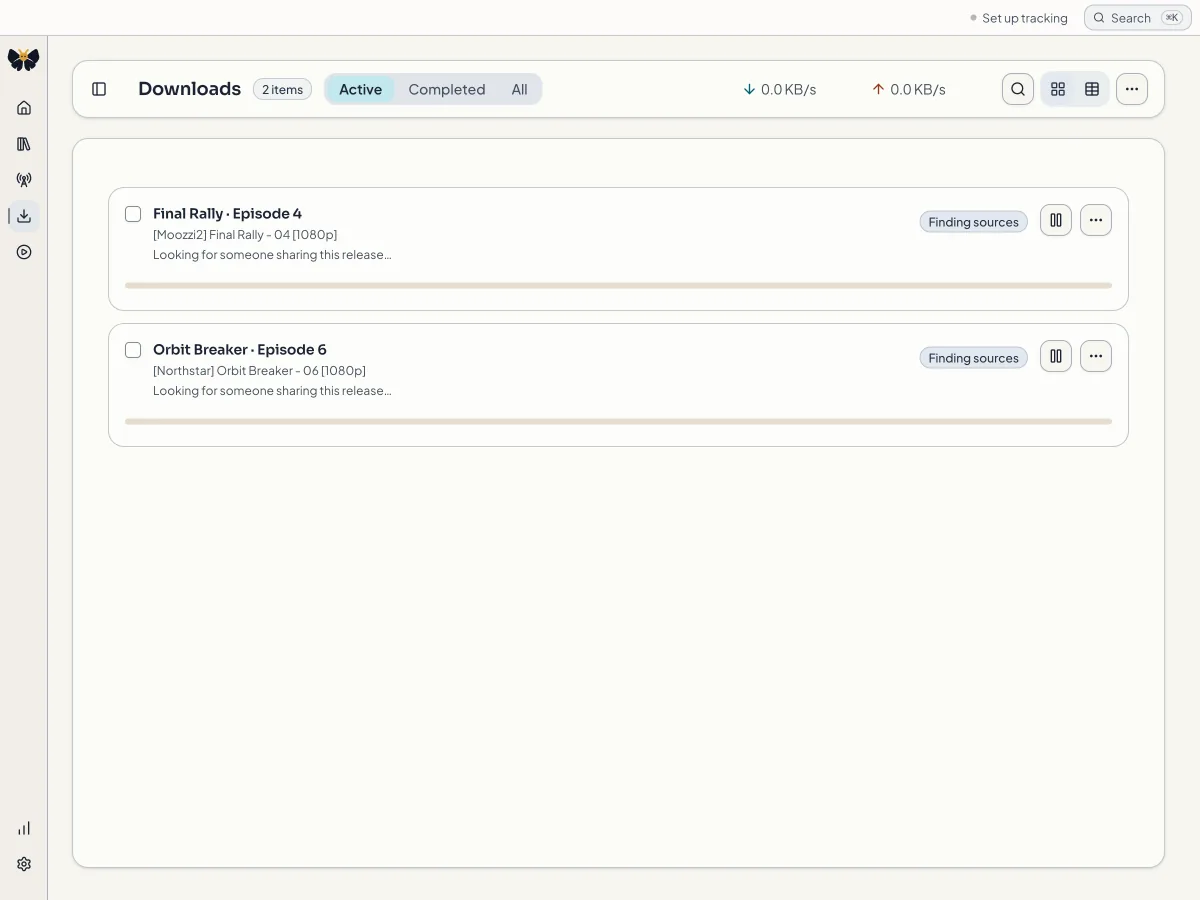
Task: Collapse the sidebar panel toggle
Action: coord(99,89)
